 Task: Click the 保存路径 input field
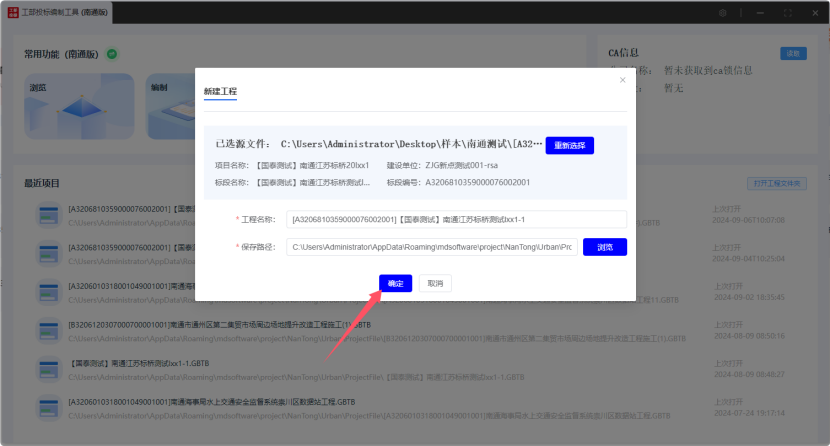[431, 247]
